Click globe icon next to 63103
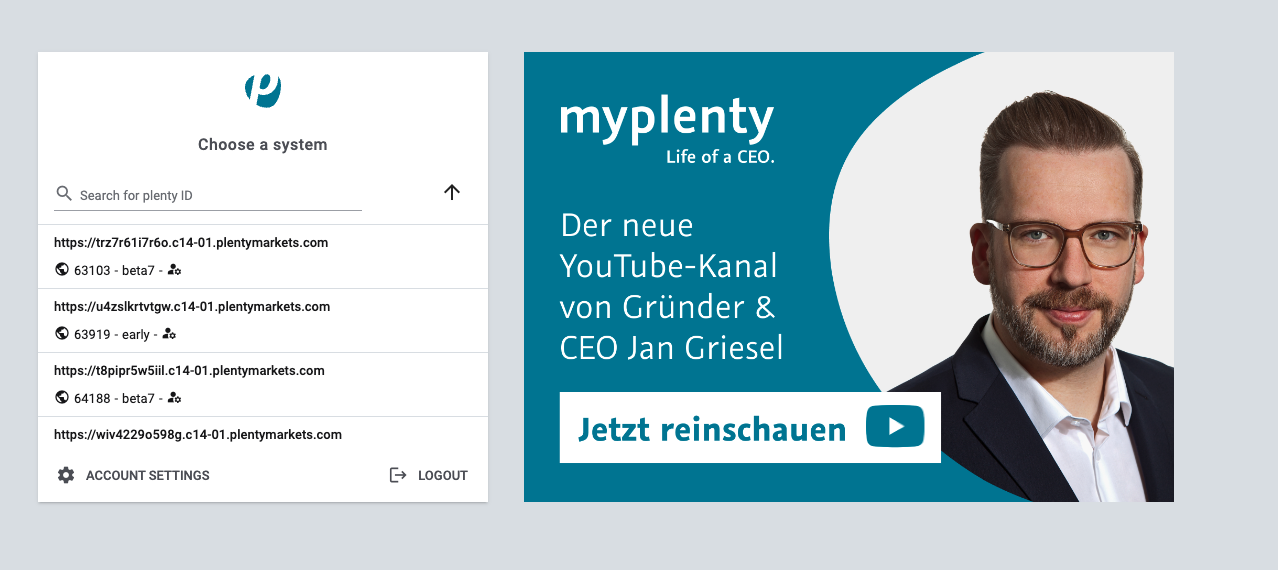Screen dimensions: 1278x570 pyautogui.click(x=62, y=270)
